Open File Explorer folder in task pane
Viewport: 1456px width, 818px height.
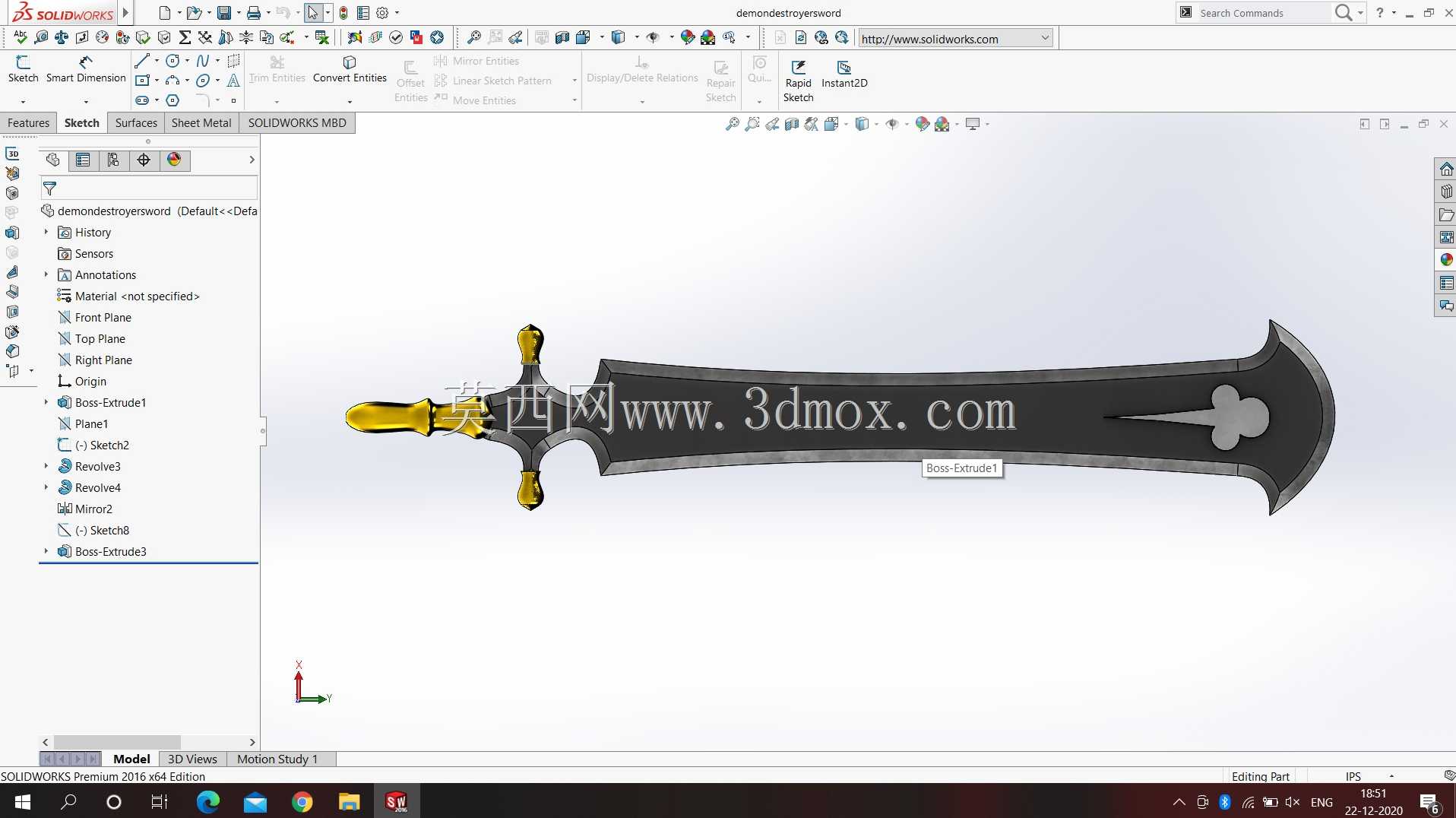[x=1446, y=214]
